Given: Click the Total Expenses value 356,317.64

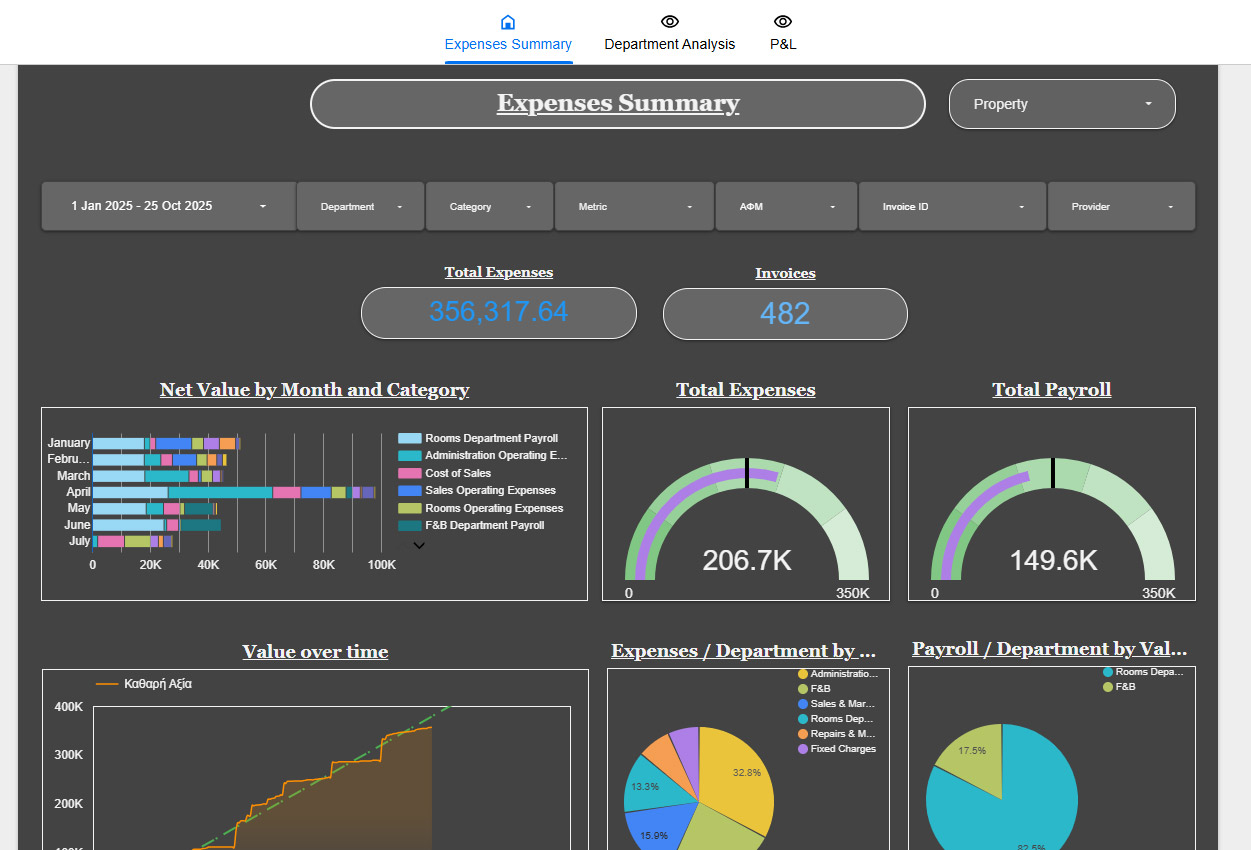Looking at the screenshot, I should tap(498, 312).
